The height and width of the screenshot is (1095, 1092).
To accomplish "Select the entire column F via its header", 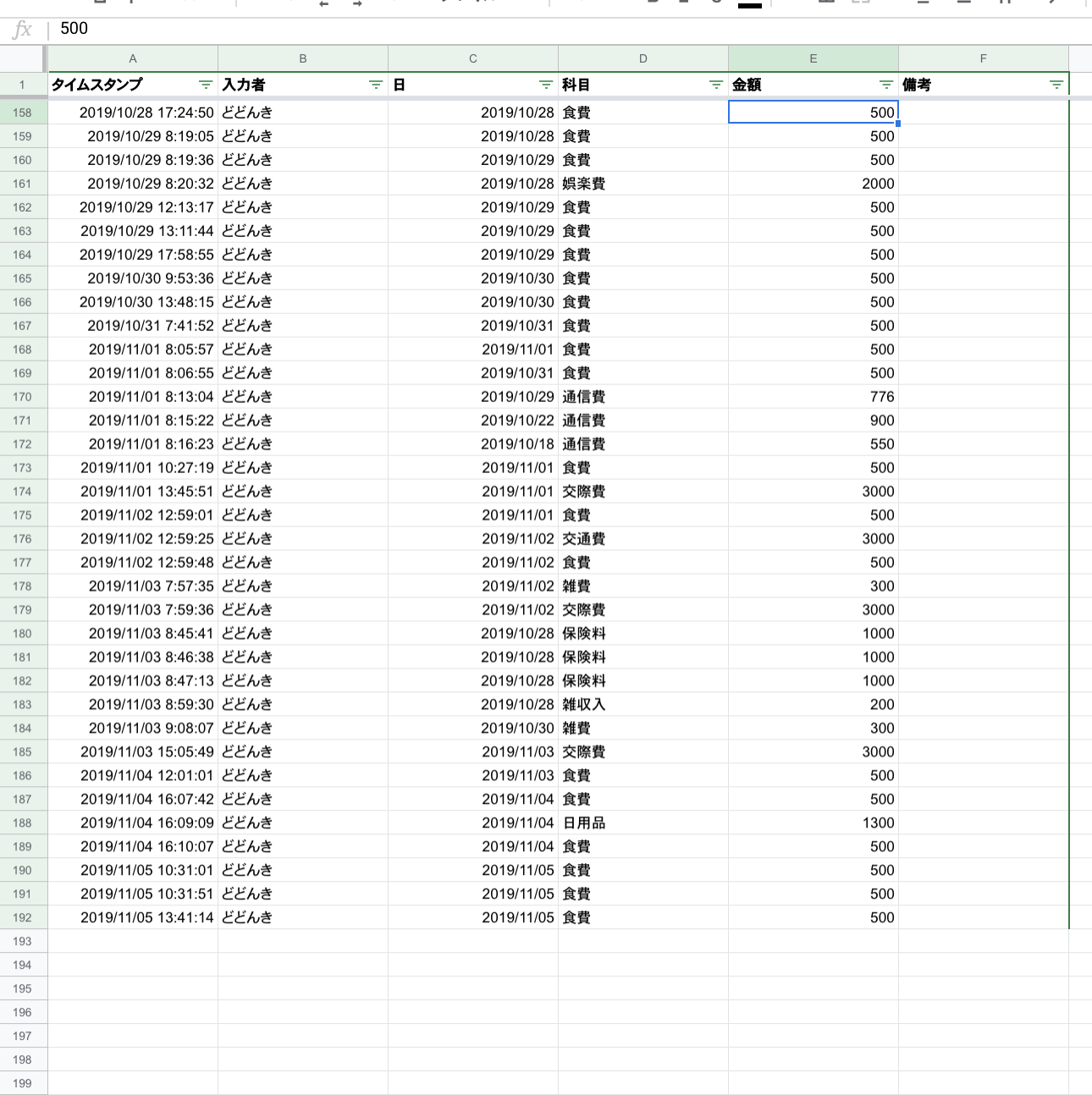I will 983,58.
